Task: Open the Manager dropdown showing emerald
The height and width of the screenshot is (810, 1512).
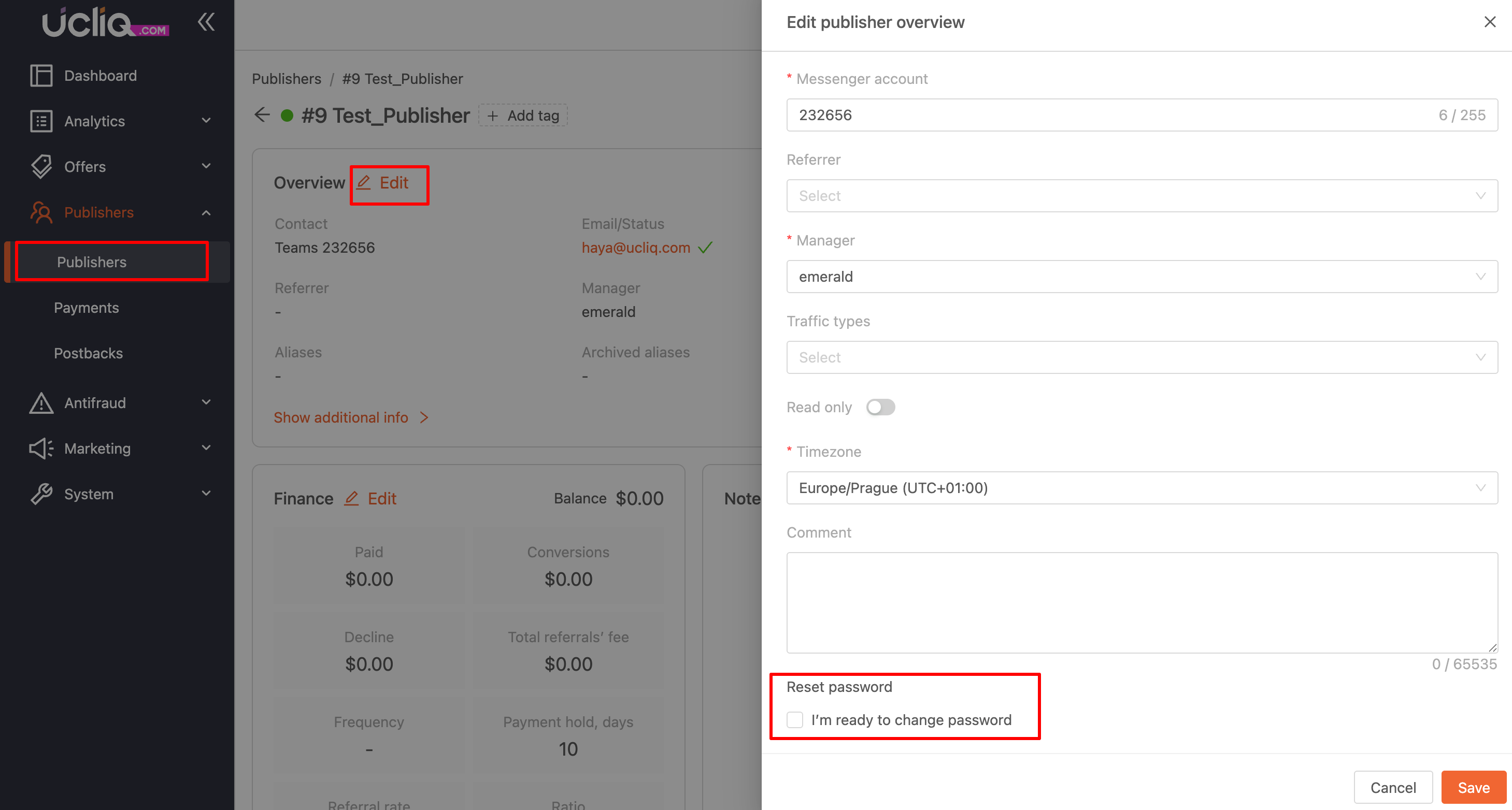Action: pyautogui.click(x=1141, y=277)
